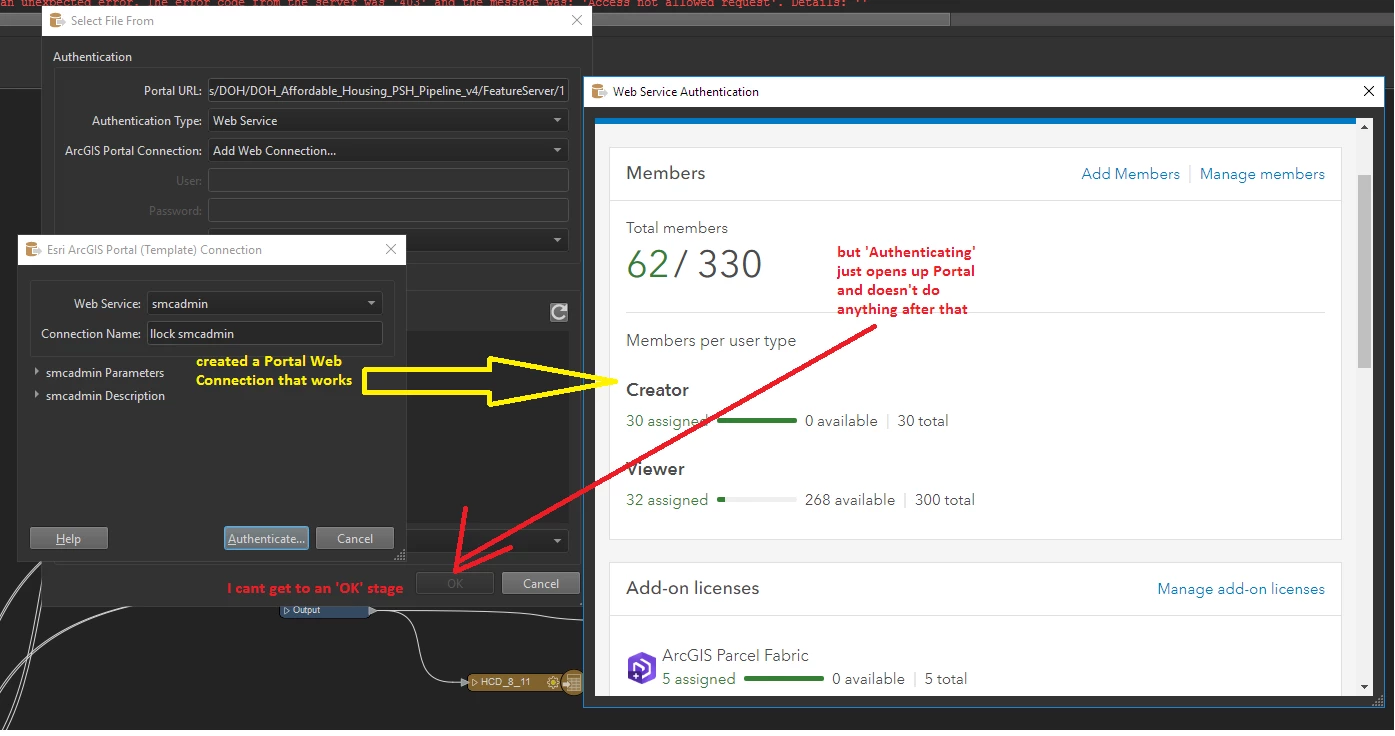This screenshot has height=736, width=1395.
Task: Click the web authentication vertical scrollbar thumb
Action: click(x=1364, y=270)
